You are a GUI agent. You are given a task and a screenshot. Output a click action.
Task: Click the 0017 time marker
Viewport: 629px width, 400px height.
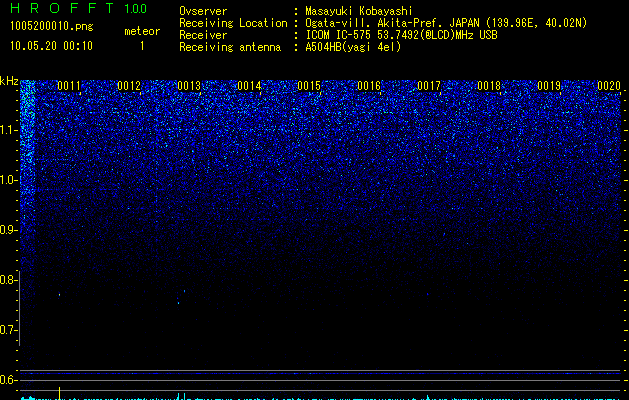(x=429, y=86)
